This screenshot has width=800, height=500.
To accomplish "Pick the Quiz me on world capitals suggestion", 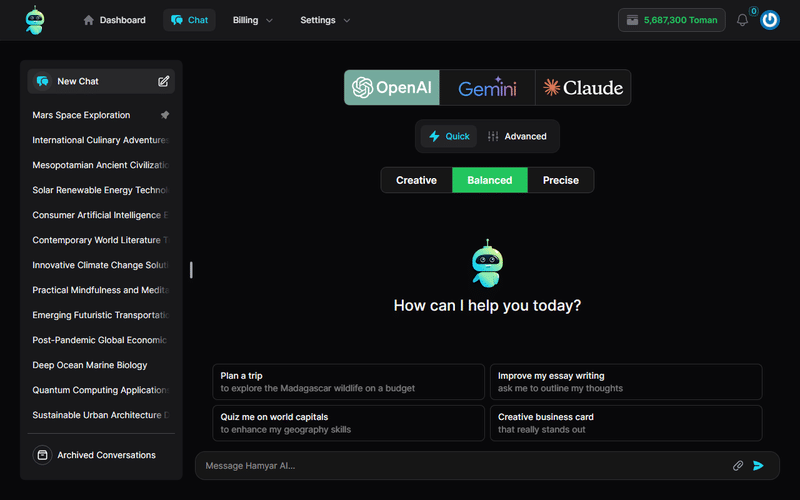I will [x=348, y=423].
